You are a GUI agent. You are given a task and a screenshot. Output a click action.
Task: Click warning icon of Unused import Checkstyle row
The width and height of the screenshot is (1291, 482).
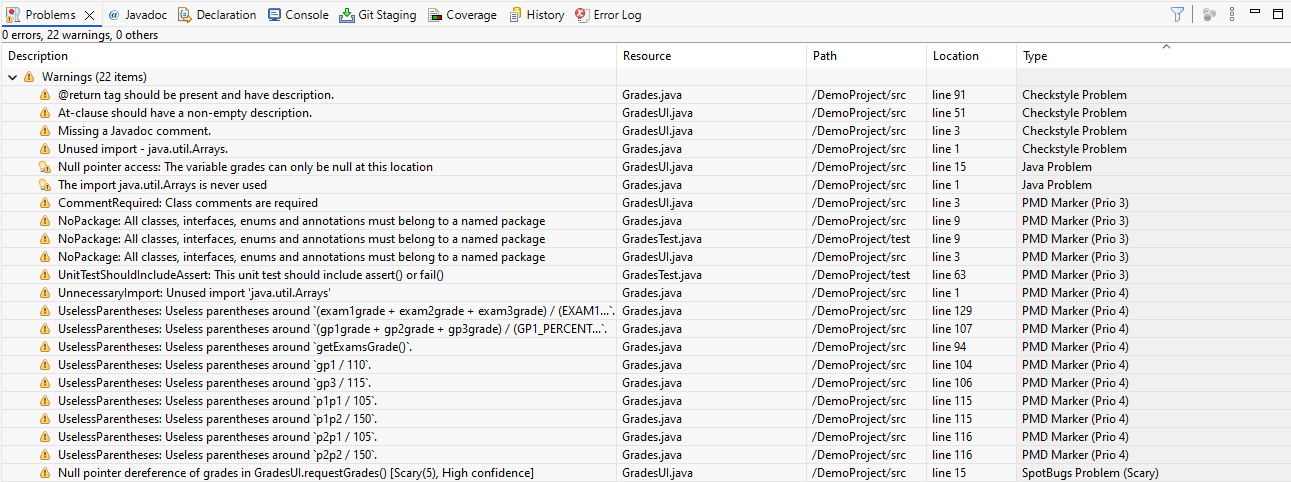45,149
